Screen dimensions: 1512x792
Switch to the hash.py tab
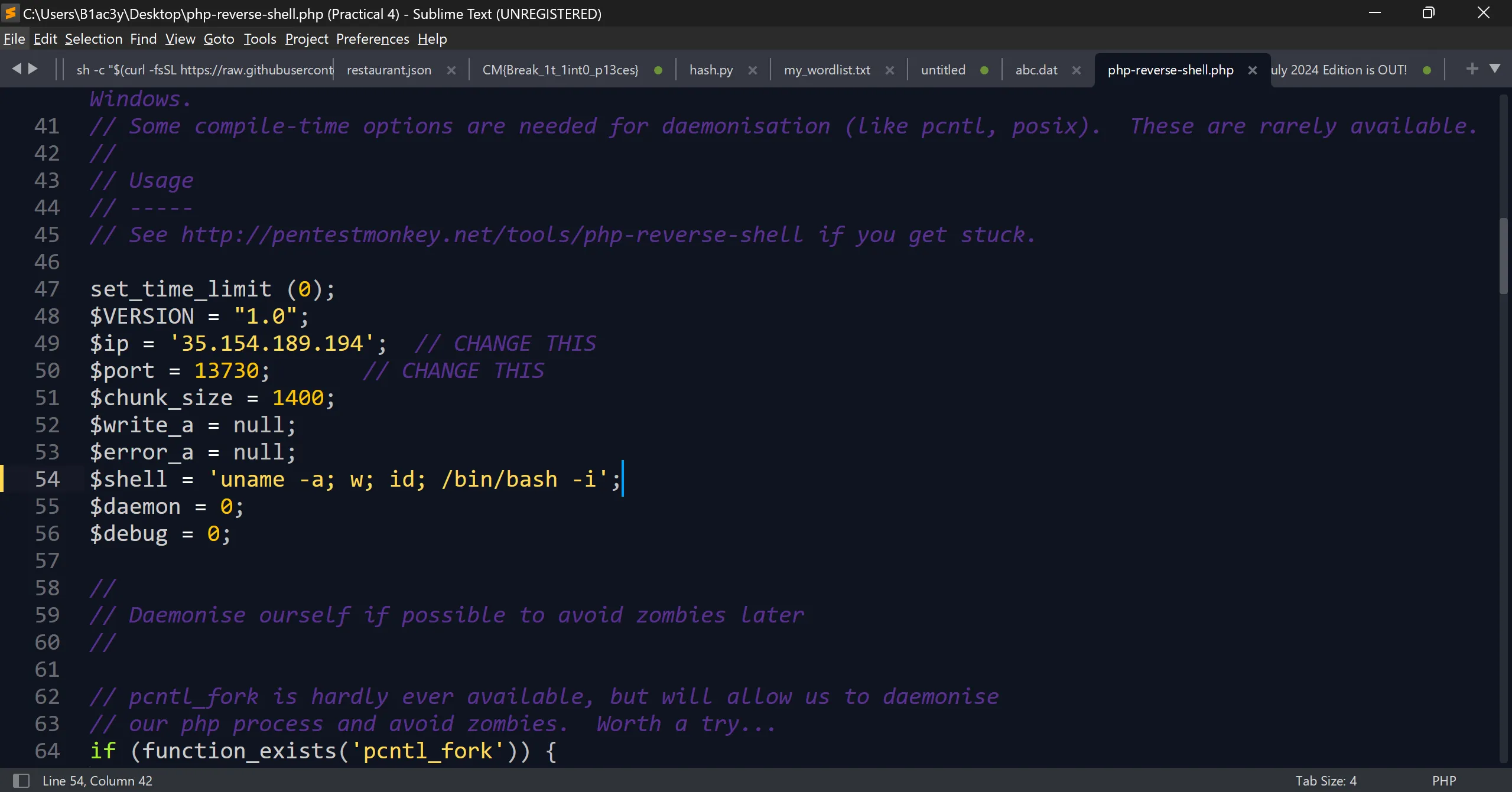711,70
